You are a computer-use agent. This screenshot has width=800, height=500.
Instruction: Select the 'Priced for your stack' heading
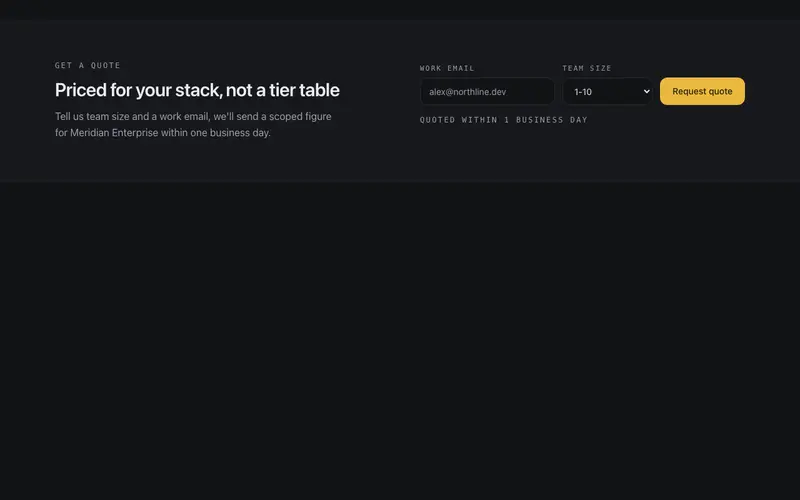197,90
